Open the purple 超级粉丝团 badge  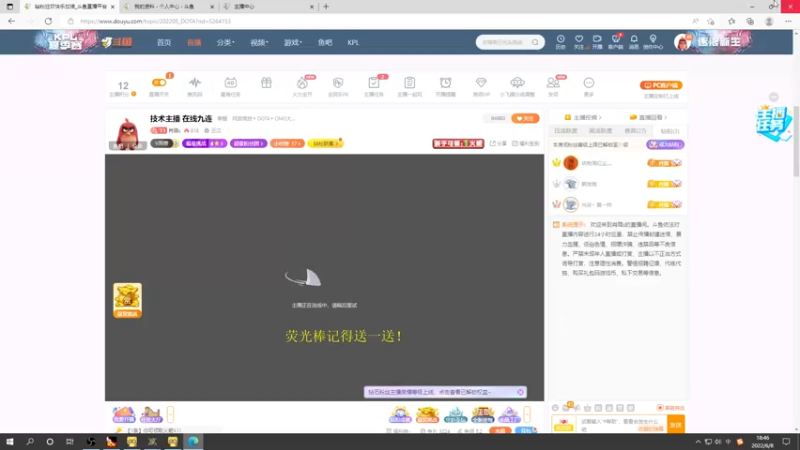248,144
